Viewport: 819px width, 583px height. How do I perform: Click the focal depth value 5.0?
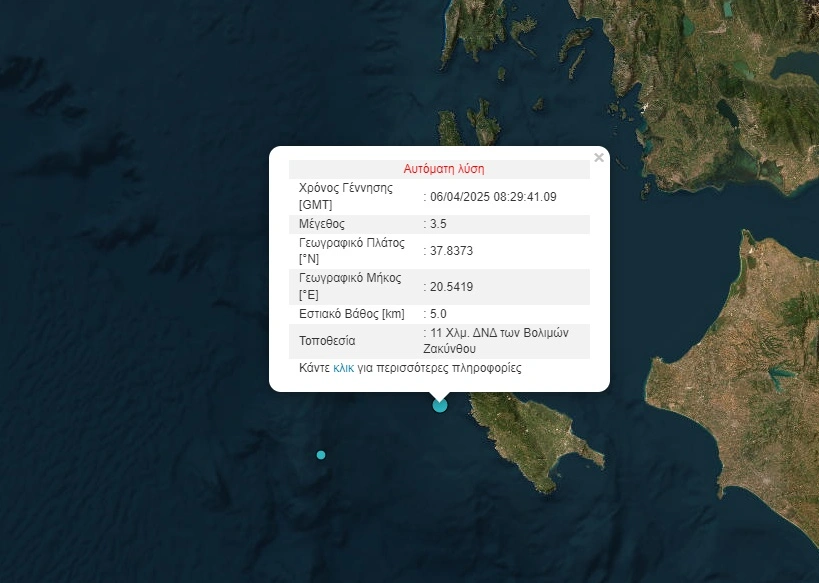click(x=438, y=314)
